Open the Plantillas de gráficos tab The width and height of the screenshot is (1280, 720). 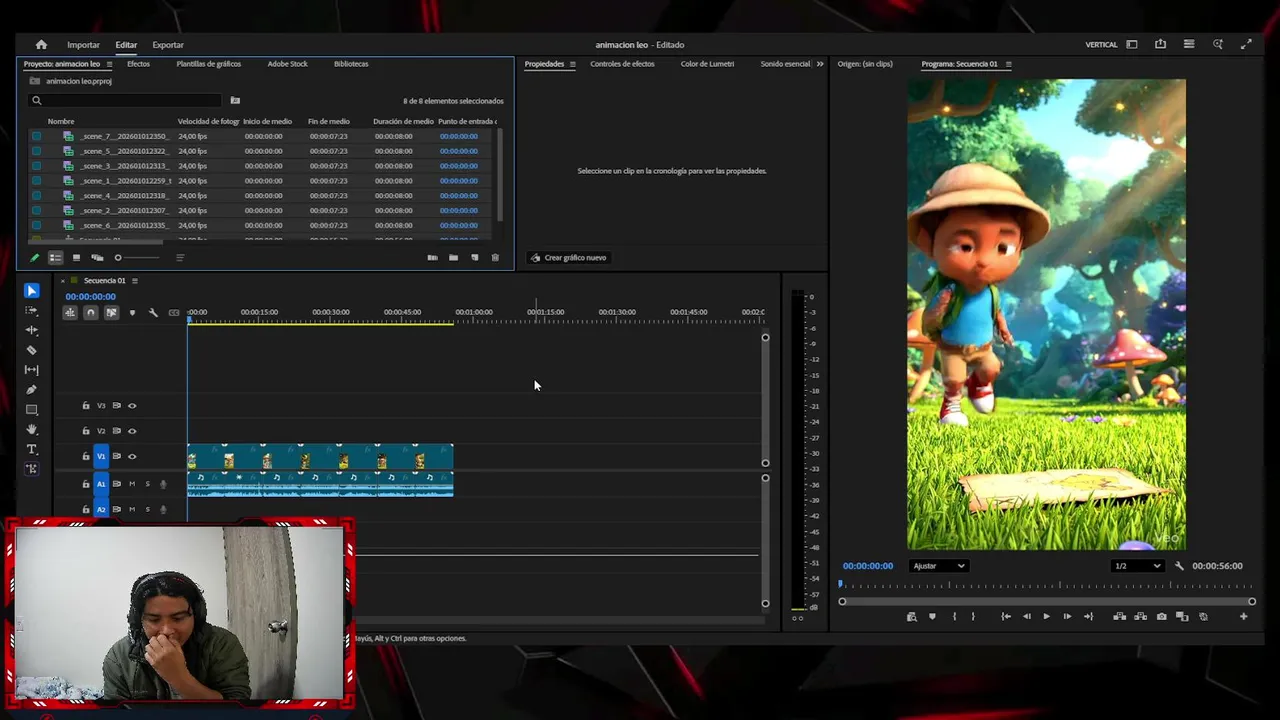pyautogui.click(x=209, y=64)
